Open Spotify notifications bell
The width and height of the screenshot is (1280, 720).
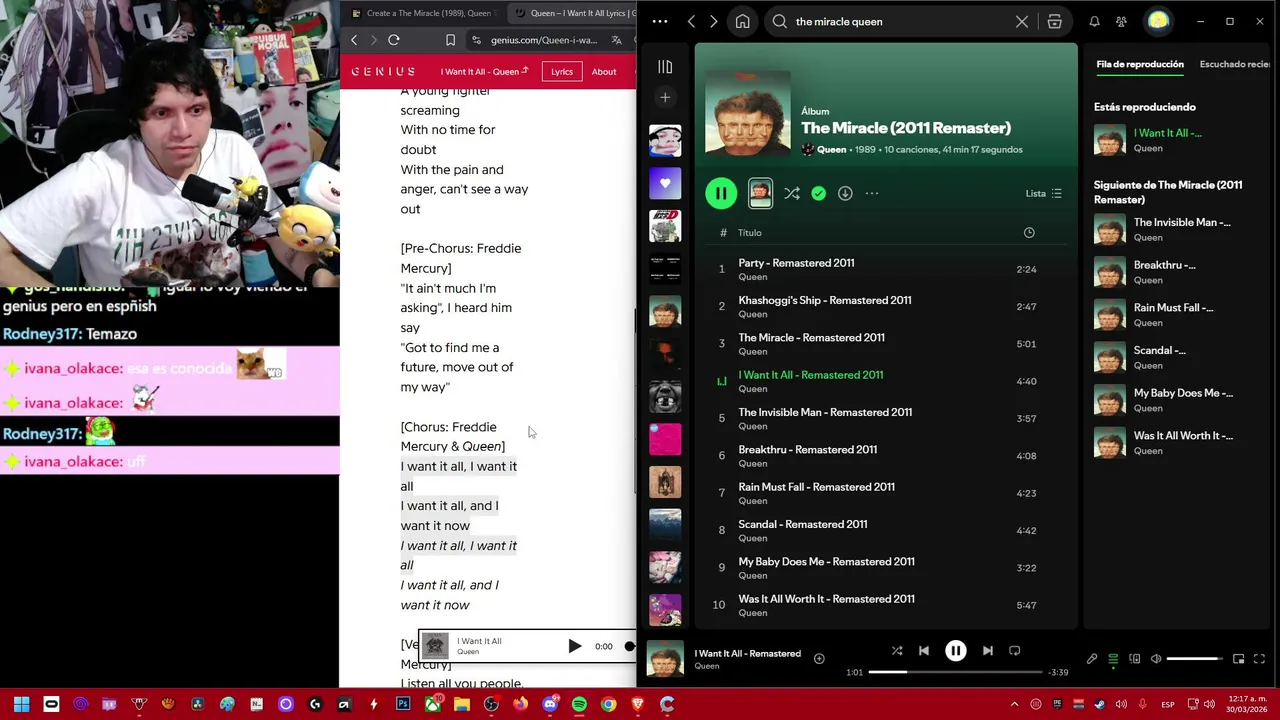tap(1094, 21)
